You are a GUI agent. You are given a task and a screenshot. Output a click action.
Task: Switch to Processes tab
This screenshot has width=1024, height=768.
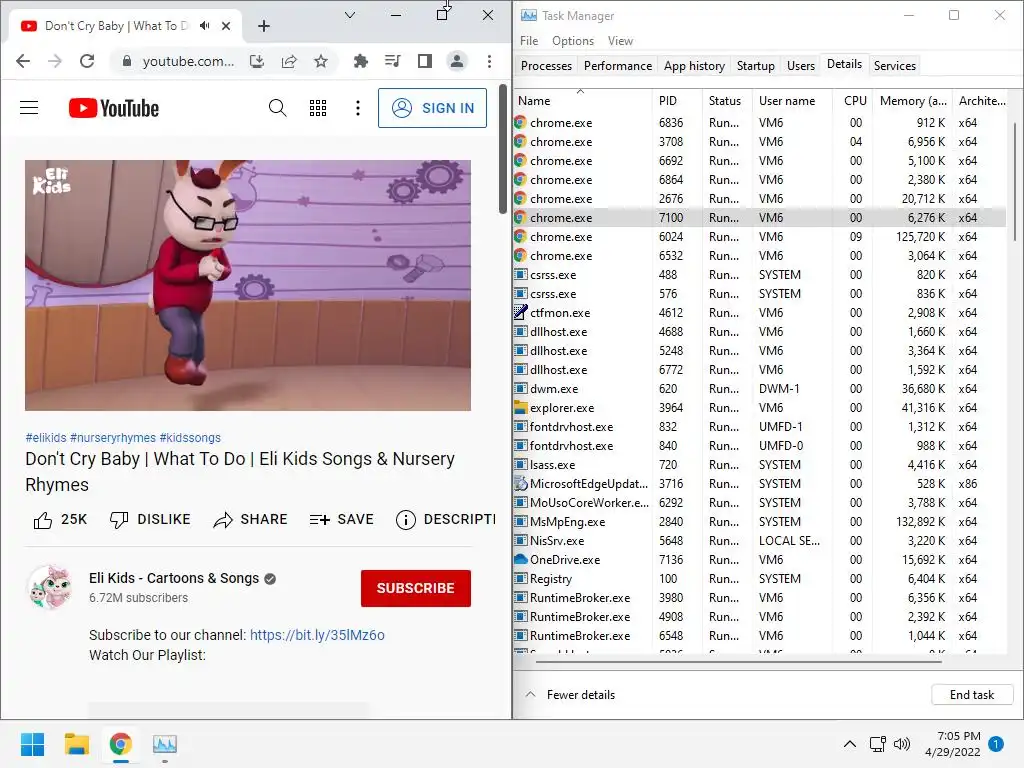point(547,65)
